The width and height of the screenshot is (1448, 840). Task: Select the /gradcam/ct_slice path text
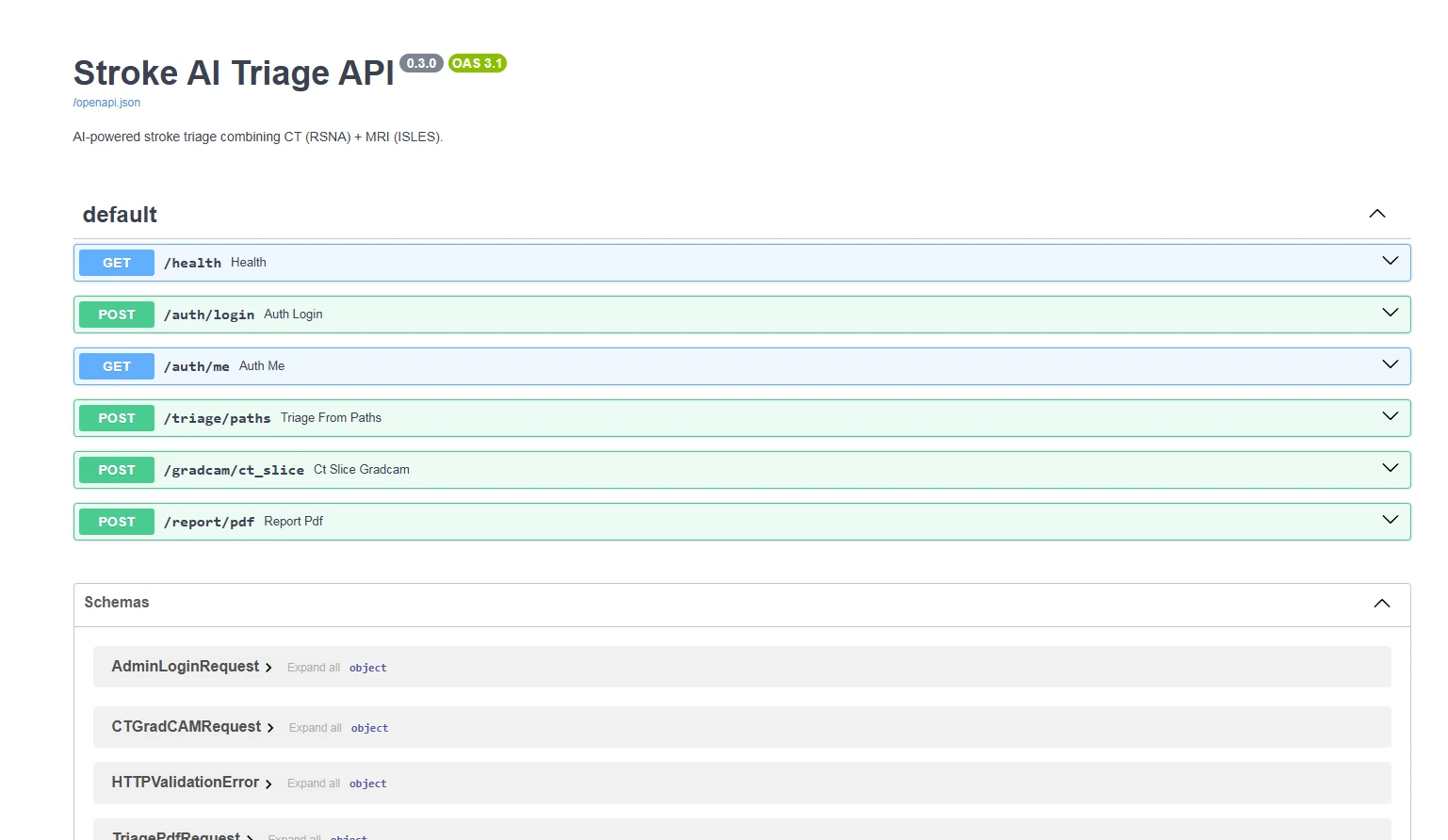point(234,470)
